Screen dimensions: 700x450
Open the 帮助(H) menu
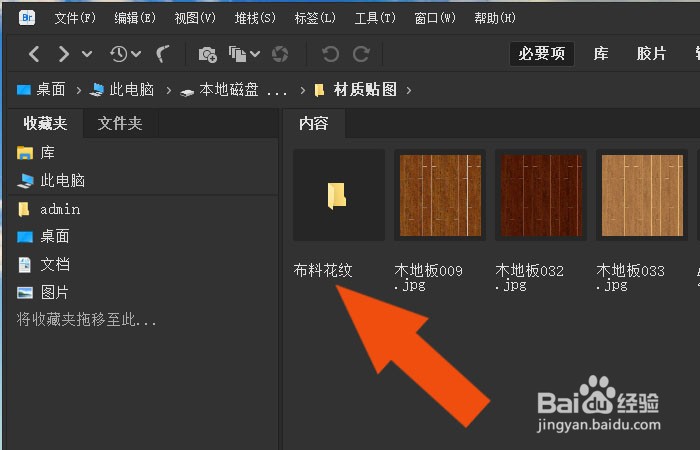[x=495, y=18]
